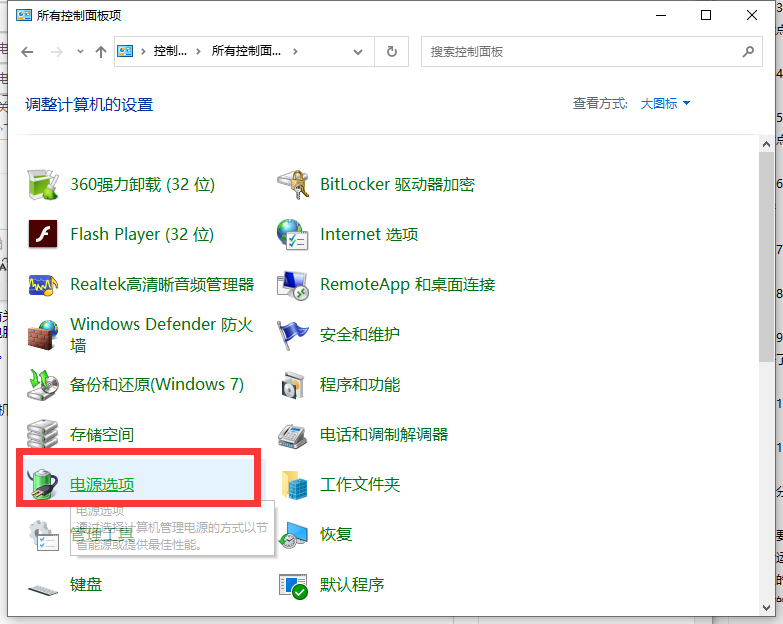Click the control panel icon in address bar

pyautogui.click(x=125, y=51)
